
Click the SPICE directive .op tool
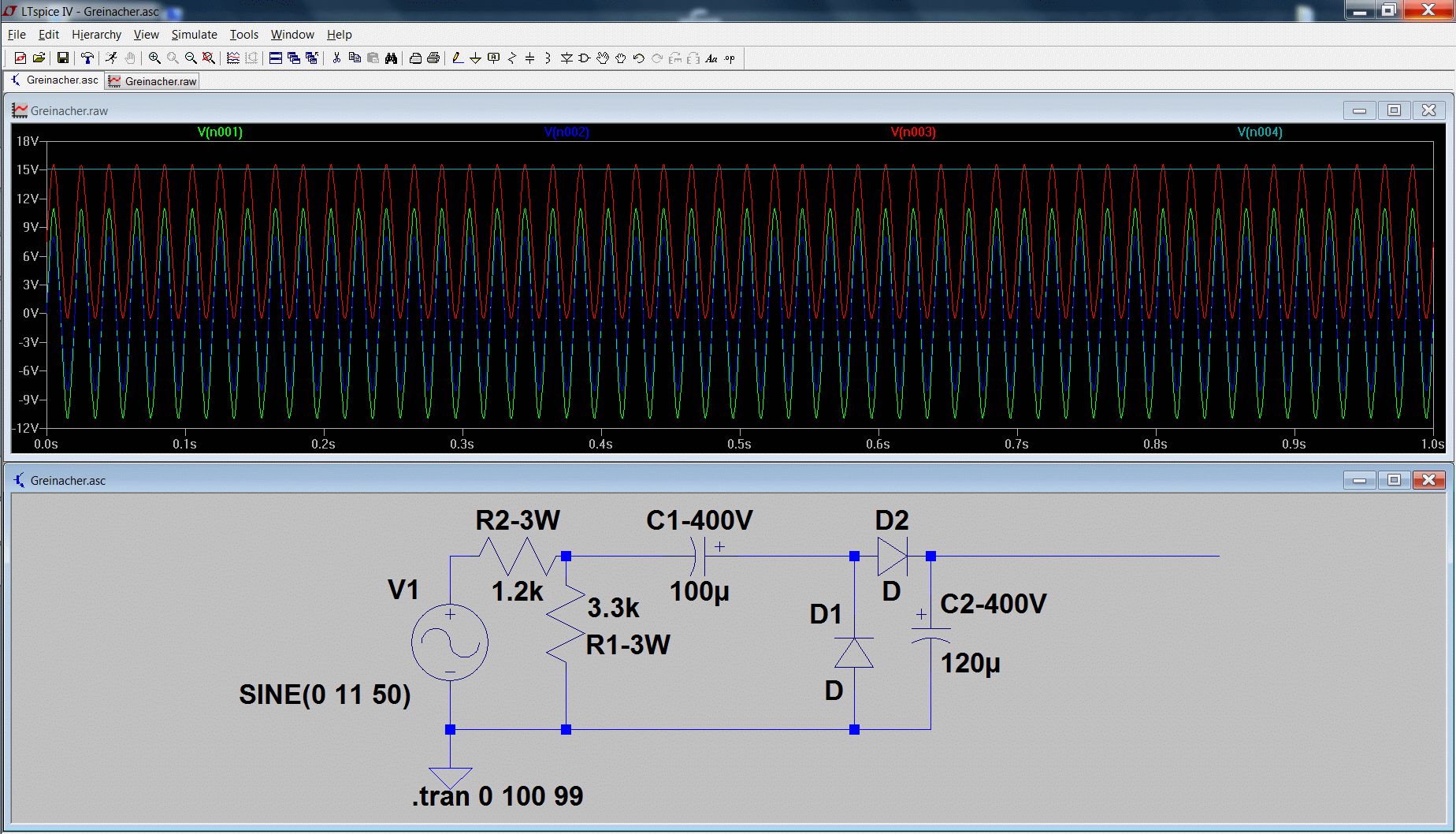coord(730,58)
